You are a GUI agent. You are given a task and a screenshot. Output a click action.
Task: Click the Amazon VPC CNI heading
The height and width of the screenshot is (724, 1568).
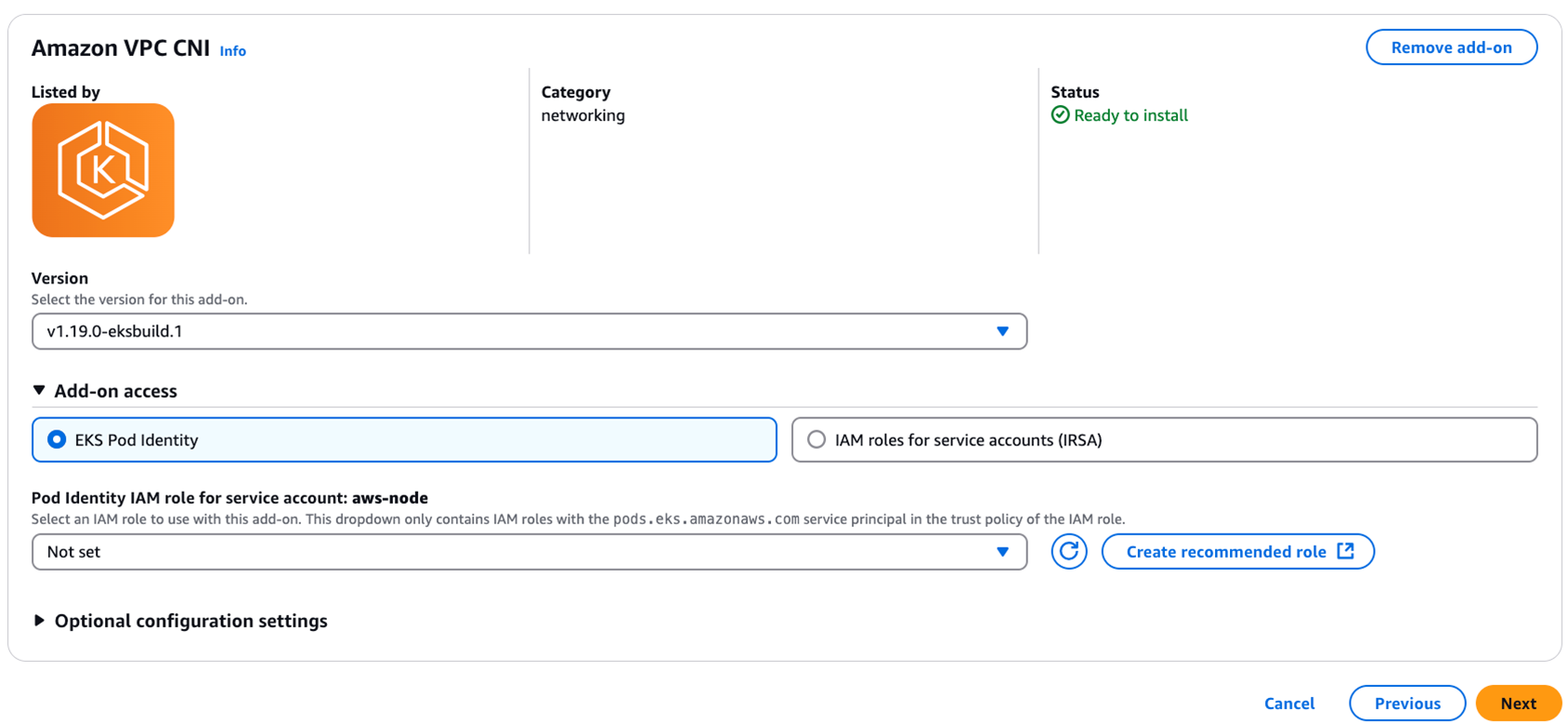(x=121, y=48)
